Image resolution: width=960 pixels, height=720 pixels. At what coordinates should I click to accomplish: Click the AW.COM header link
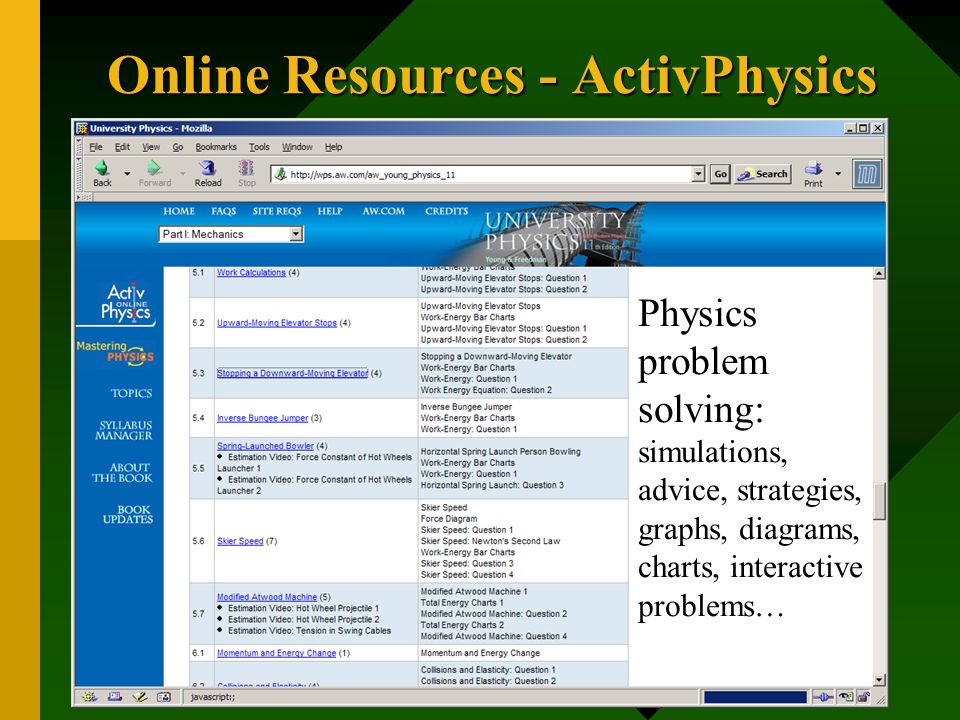[383, 211]
